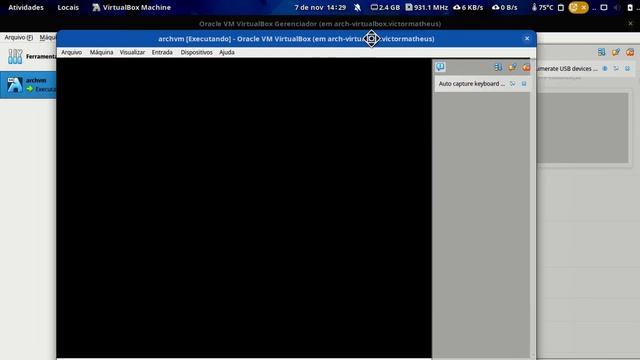
Task: Click the date and time clock
Action: click(x=320, y=7)
